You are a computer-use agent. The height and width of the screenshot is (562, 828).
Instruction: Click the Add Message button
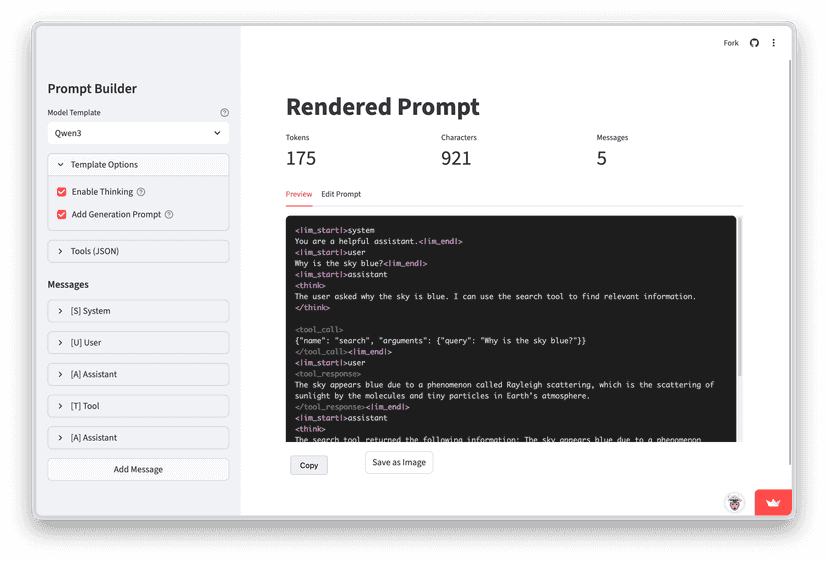point(138,469)
